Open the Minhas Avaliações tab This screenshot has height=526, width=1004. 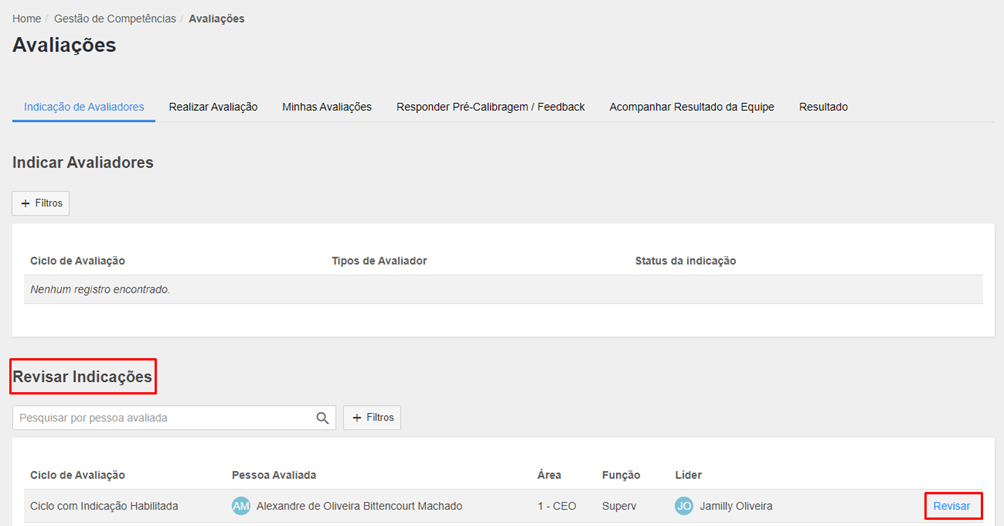point(327,107)
